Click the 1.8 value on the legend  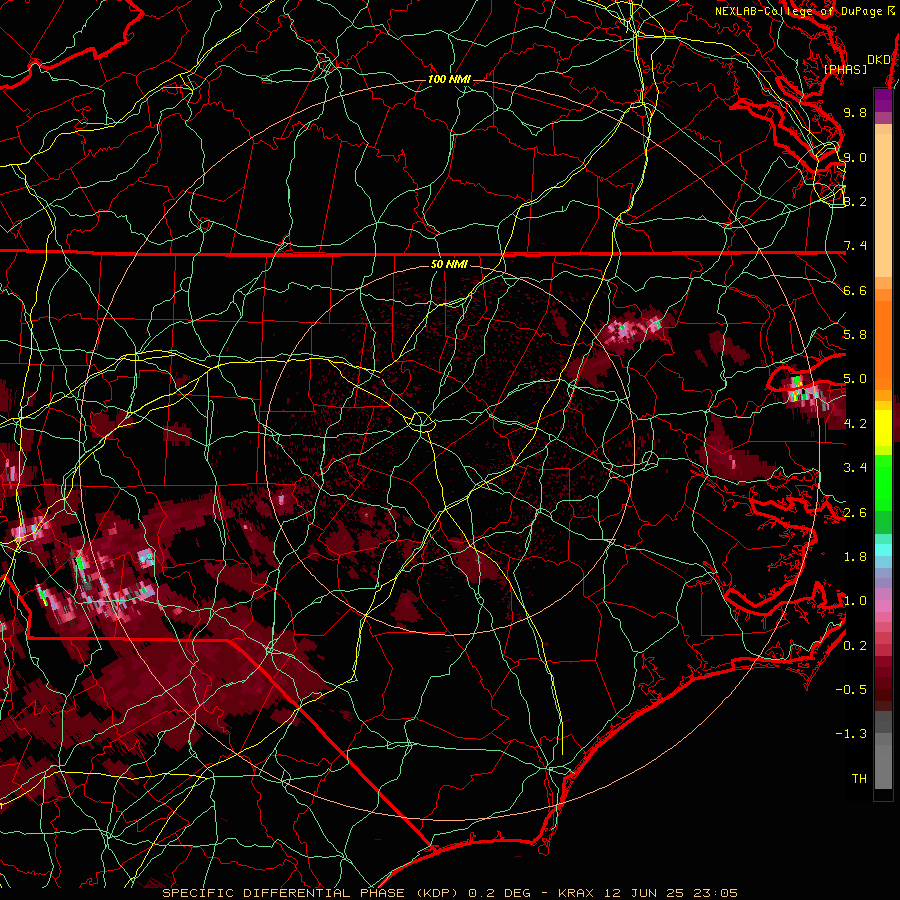[x=855, y=557]
